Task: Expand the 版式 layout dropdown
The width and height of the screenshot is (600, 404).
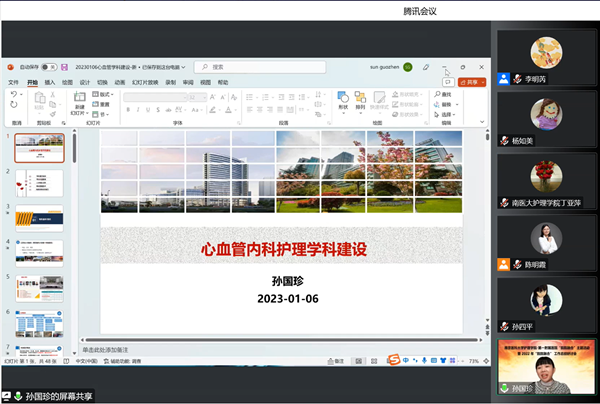Action: click(x=104, y=94)
